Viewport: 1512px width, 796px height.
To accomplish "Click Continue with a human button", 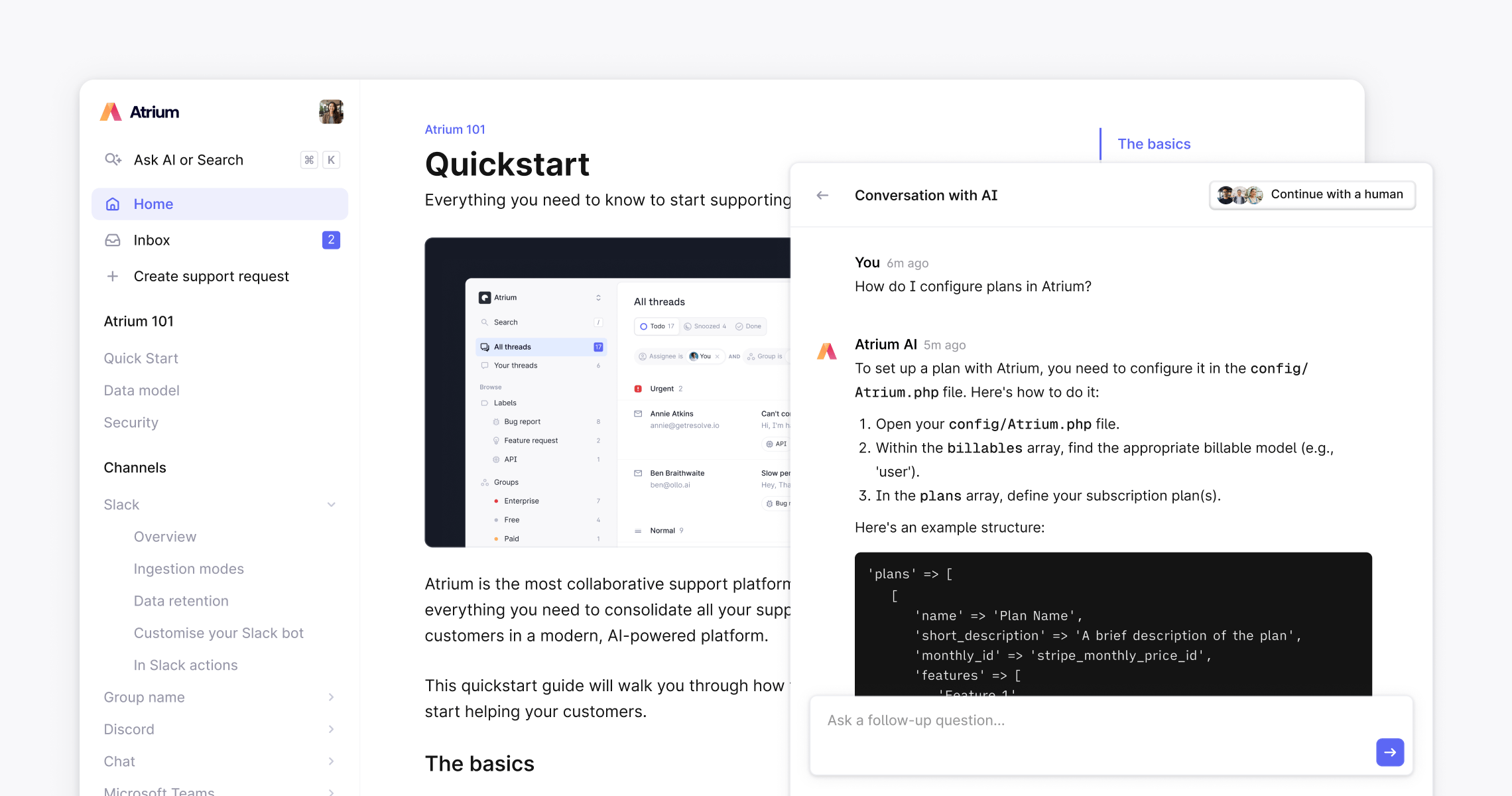I will coord(1312,195).
